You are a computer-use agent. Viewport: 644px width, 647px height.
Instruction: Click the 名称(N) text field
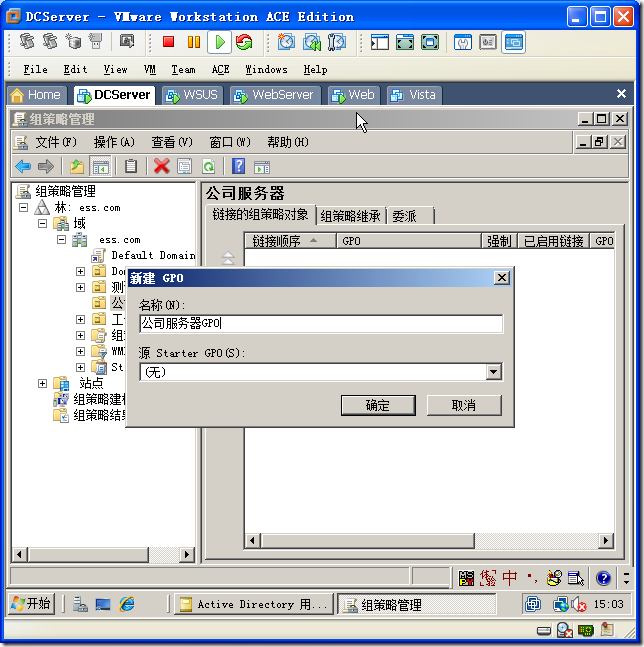(x=321, y=324)
